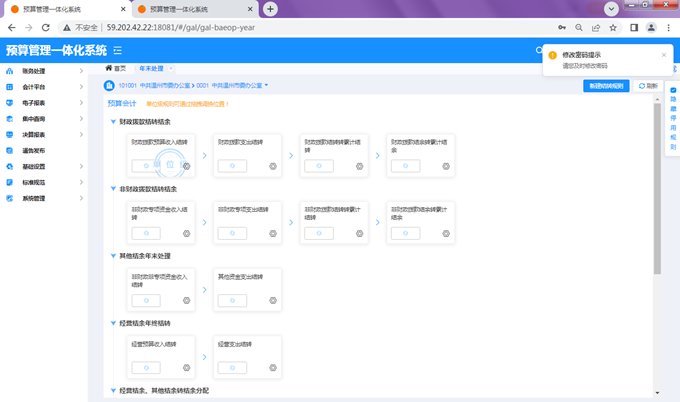Click the 新建结转规则 button
680x402 pixels.
(606, 86)
